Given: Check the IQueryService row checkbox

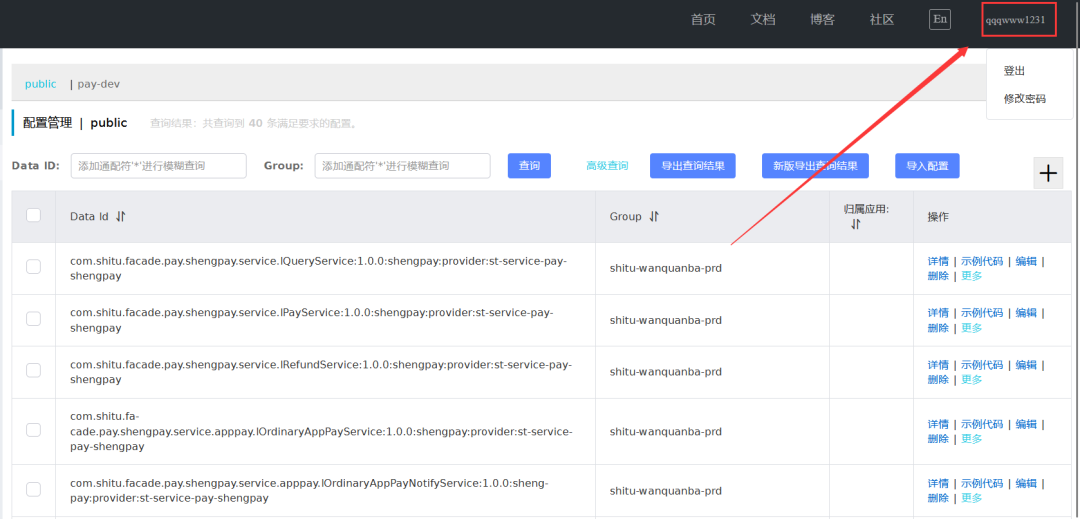Looking at the screenshot, I should 33,267.
